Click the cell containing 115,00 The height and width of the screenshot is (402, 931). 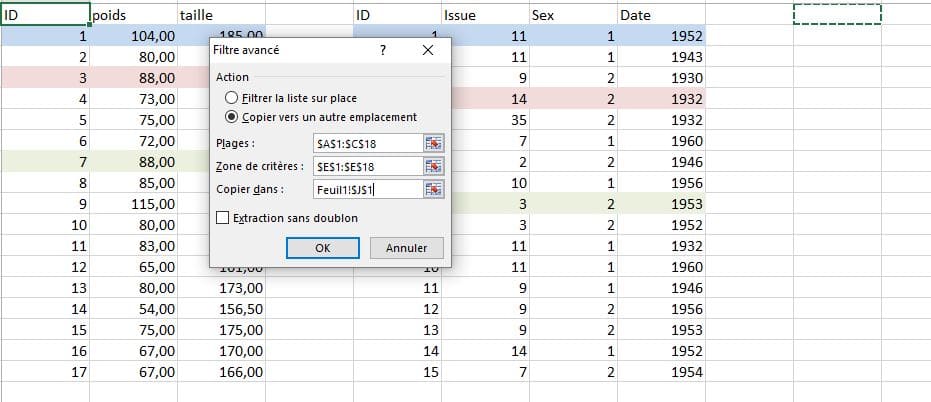[x=133, y=203]
